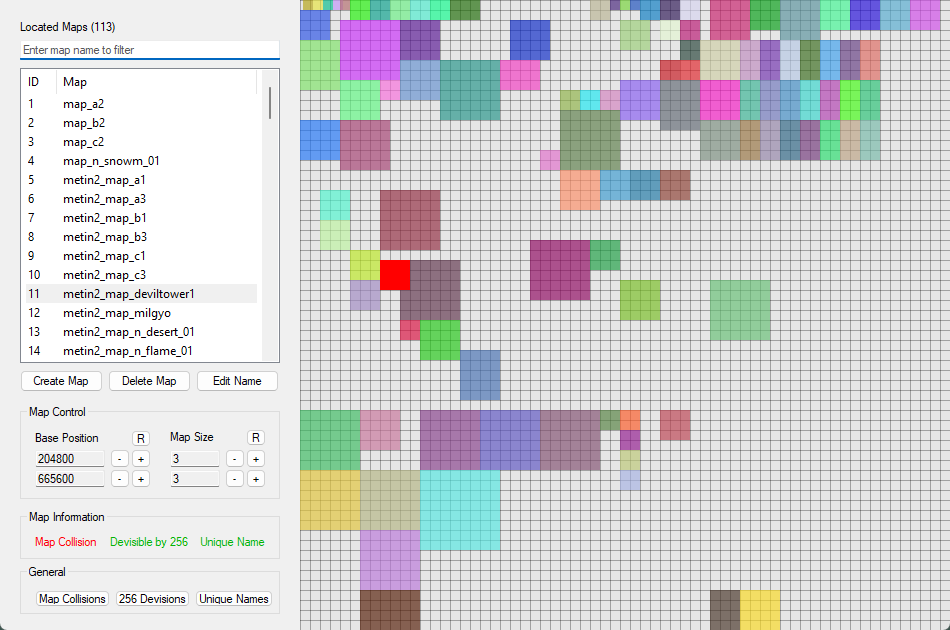This screenshot has width=950, height=630.
Task: Click the Map Collisions button
Action: 72,598
